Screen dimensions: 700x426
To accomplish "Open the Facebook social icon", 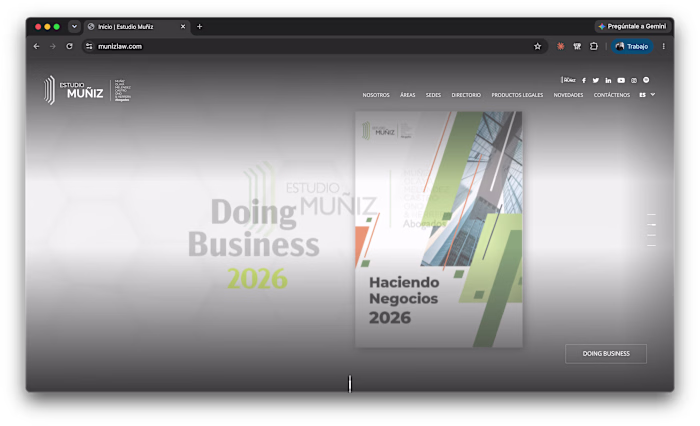I will point(583,80).
